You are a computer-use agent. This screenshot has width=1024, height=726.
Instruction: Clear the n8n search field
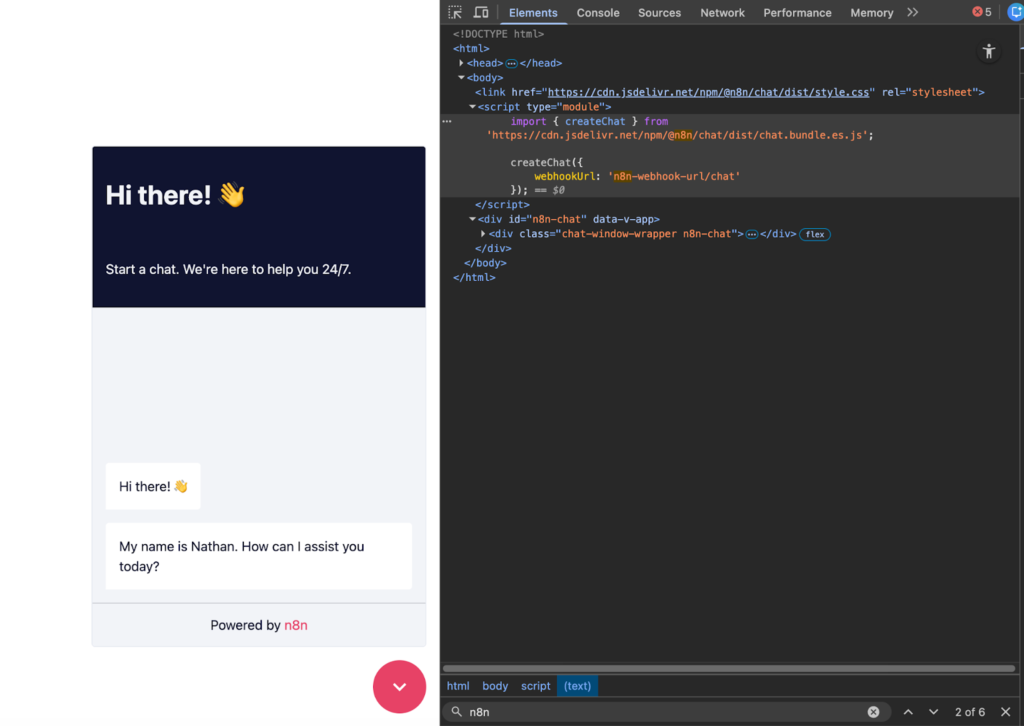[873, 712]
